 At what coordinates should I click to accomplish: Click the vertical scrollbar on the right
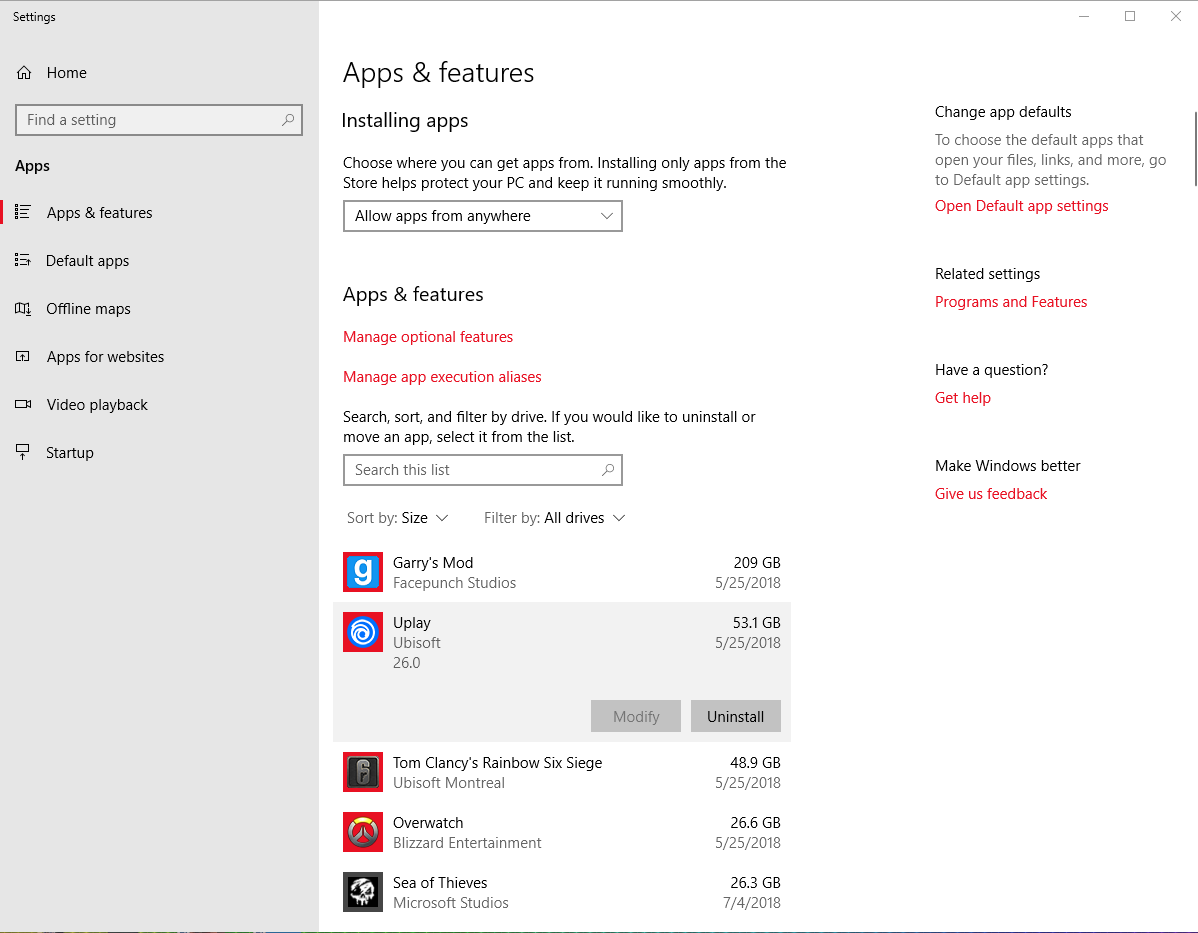click(1195, 149)
